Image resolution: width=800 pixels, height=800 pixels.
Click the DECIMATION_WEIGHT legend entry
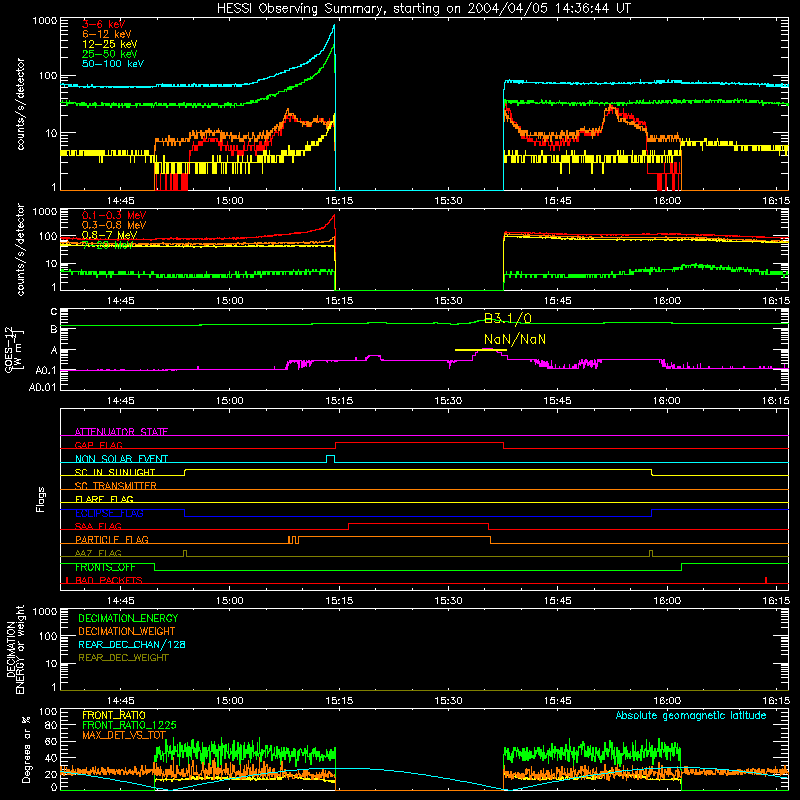127,631
